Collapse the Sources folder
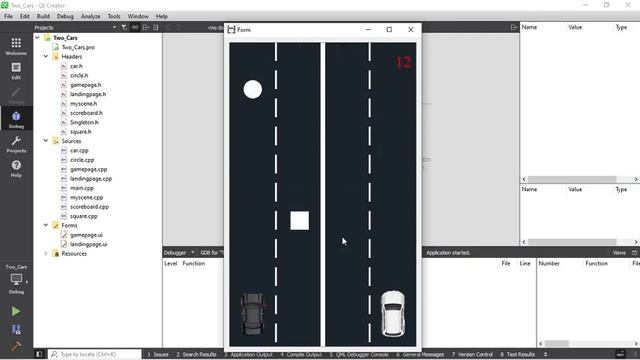 46,141
